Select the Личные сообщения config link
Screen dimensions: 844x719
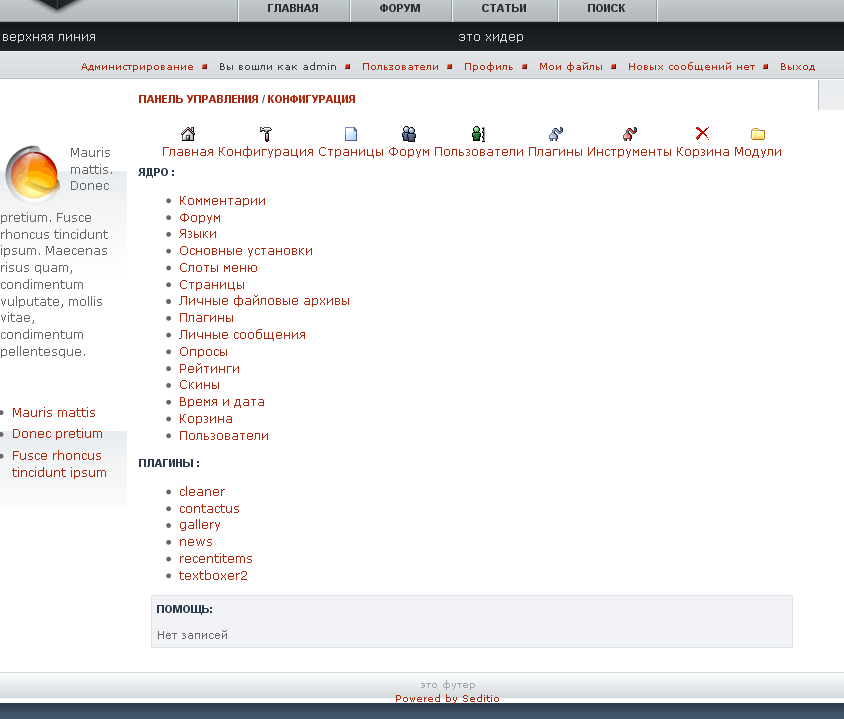click(242, 335)
